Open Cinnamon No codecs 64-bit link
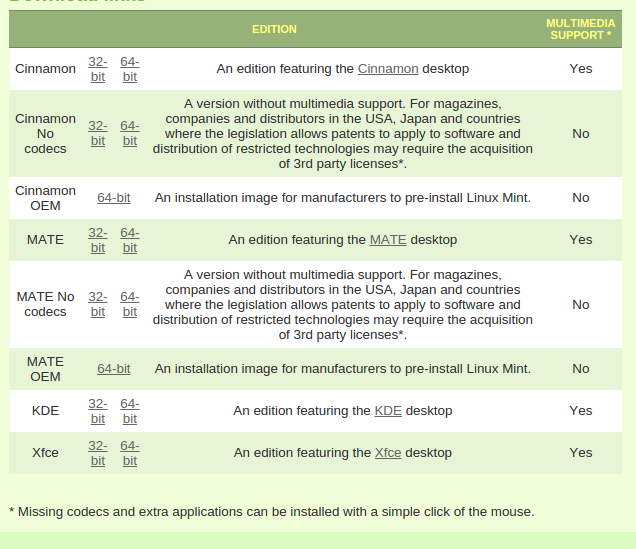 tap(130, 133)
